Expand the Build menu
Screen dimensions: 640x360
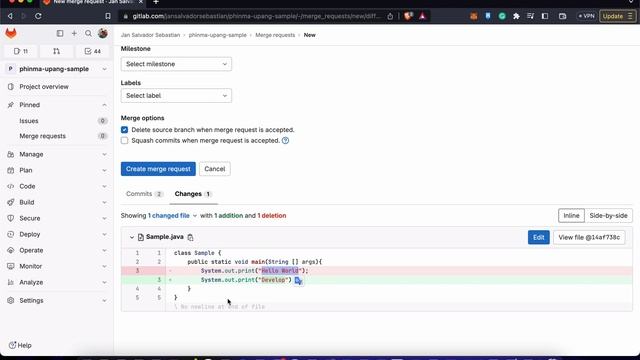click(57, 202)
